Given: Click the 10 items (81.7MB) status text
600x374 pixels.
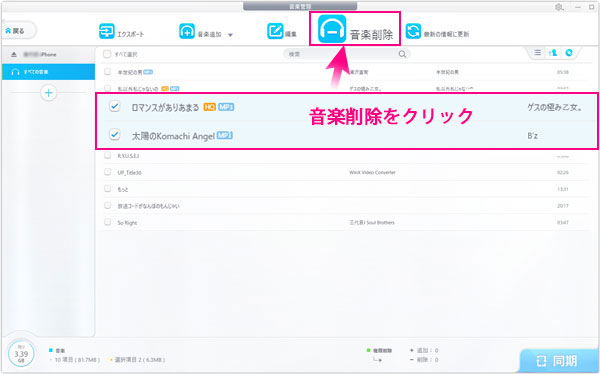Looking at the screenshot, I should [x=78, y=360].
